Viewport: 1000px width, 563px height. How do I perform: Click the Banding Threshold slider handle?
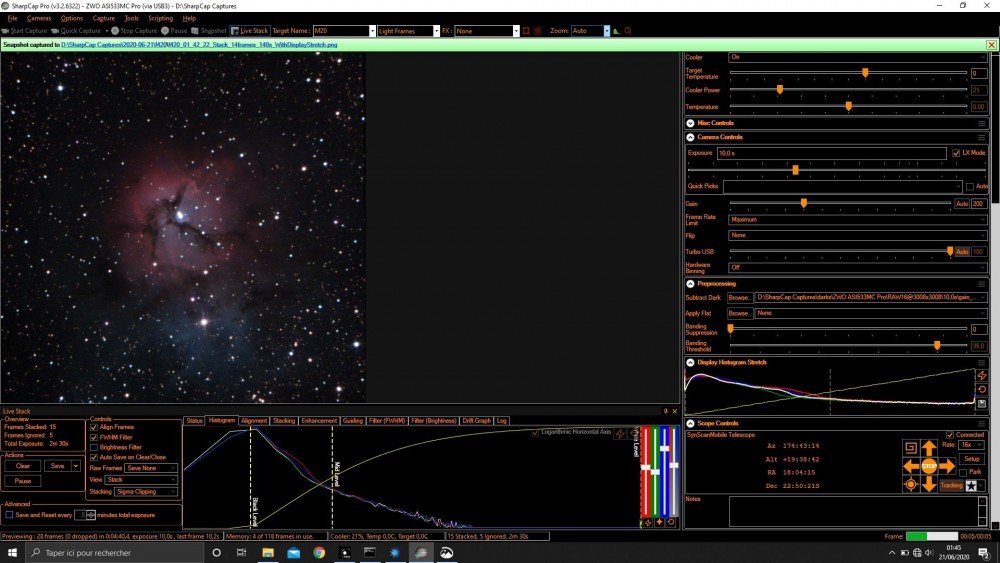(x=937, y=345)
